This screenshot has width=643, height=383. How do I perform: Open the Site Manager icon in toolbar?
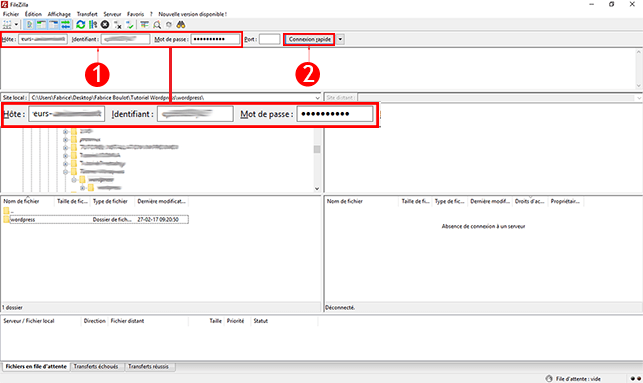click(7, 25)
